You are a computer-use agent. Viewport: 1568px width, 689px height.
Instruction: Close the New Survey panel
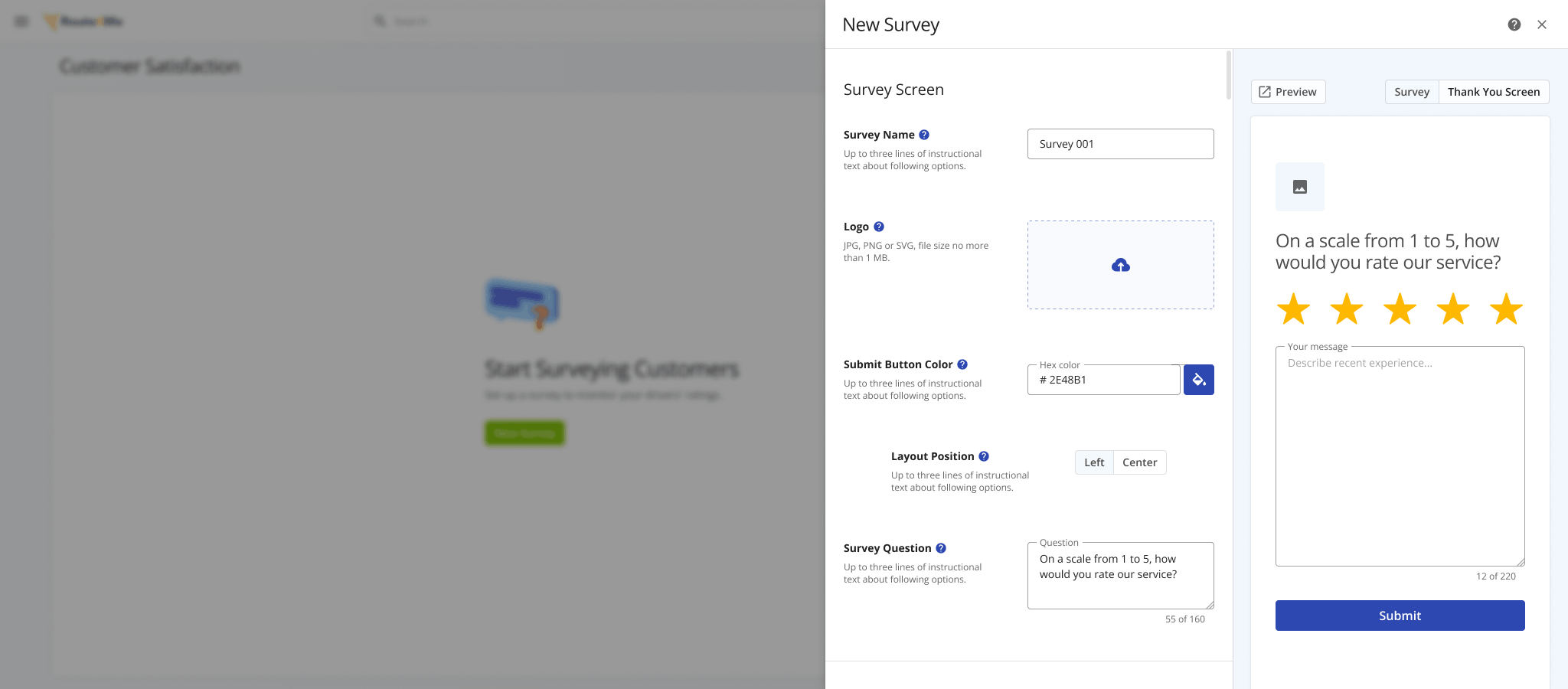point(1542,24)
